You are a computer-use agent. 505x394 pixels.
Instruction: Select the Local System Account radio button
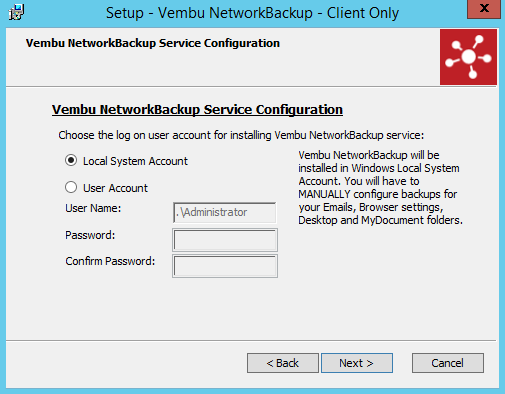pyautogui.click(x=71, y=160)
